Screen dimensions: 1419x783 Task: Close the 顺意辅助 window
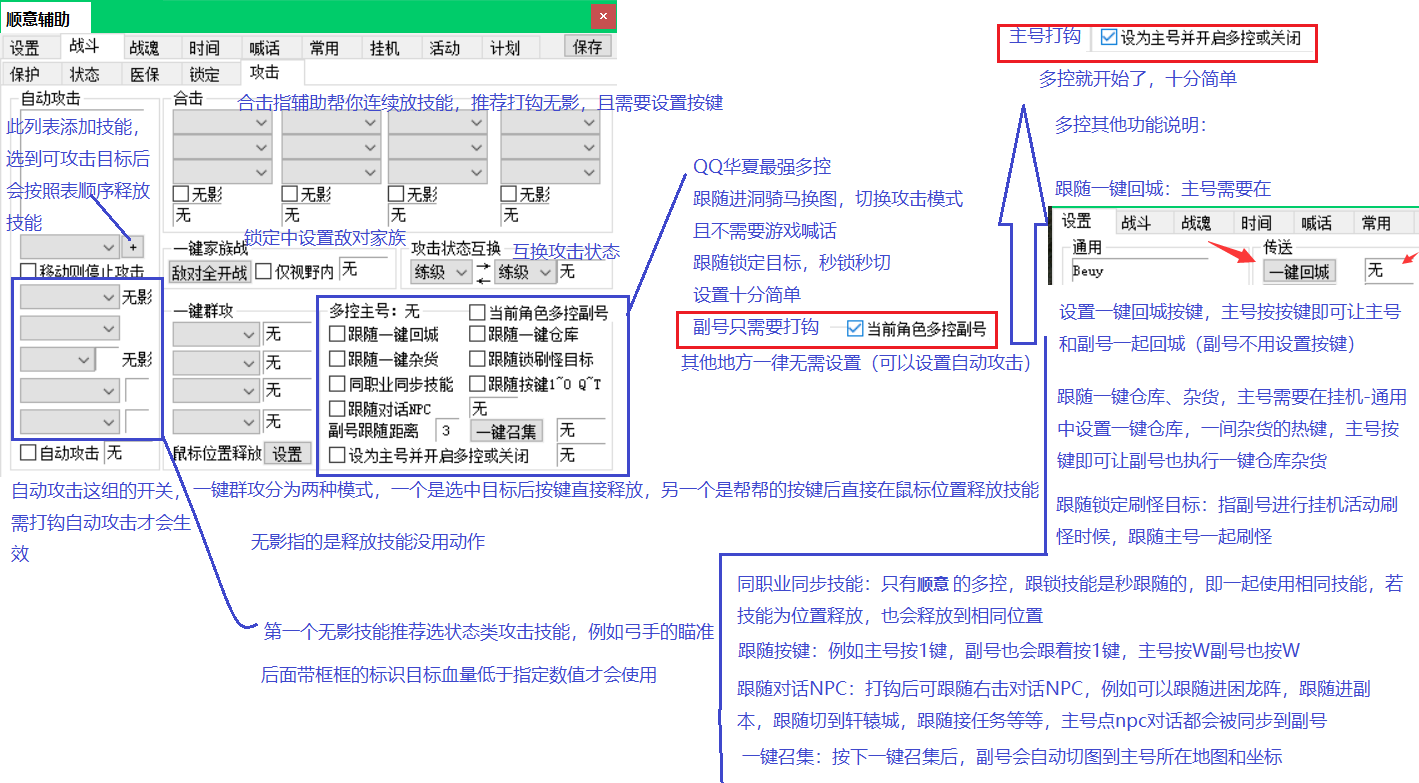tap(602, 16)
